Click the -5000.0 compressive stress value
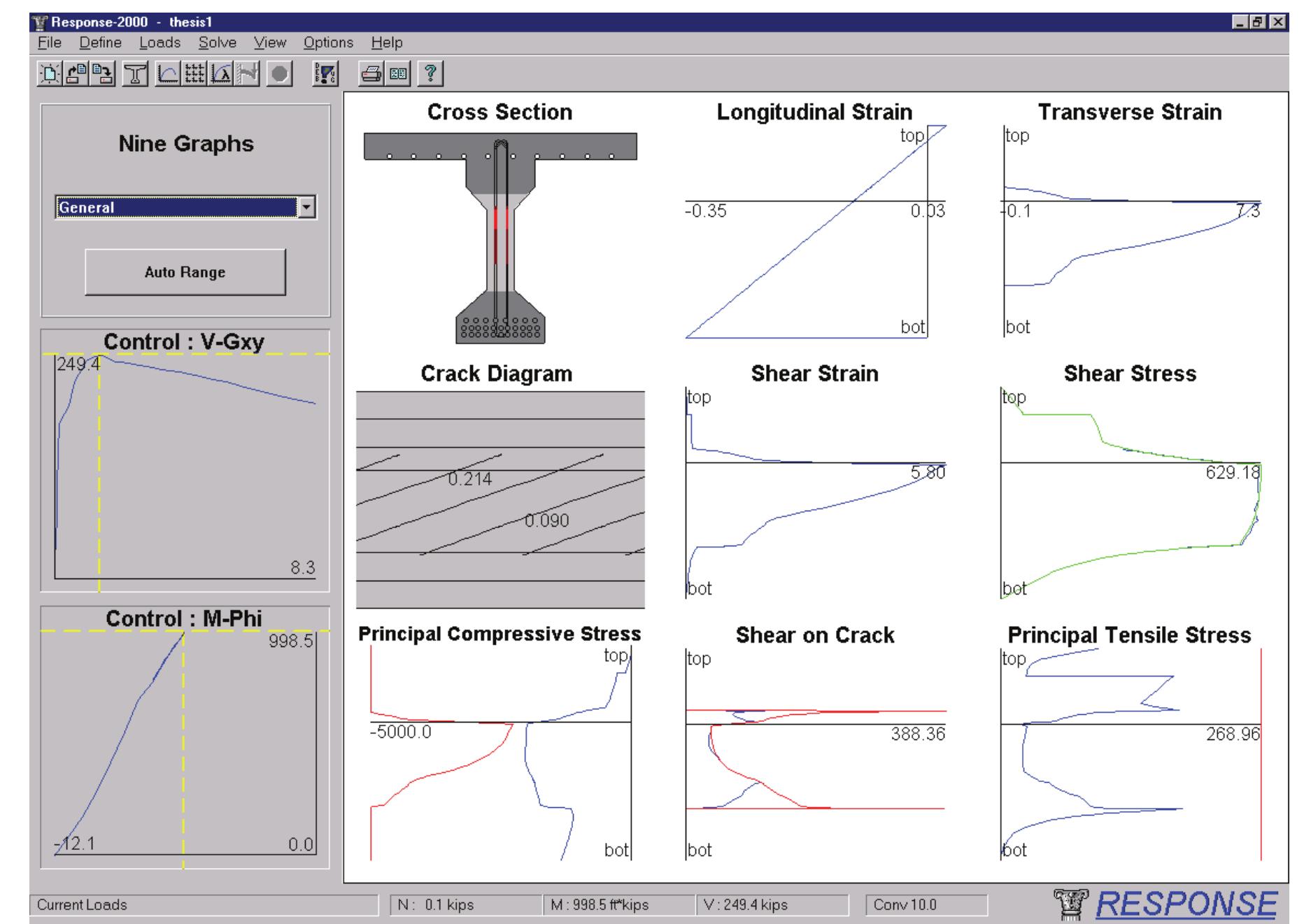The image size is (1311, 924). coord(401,732)
